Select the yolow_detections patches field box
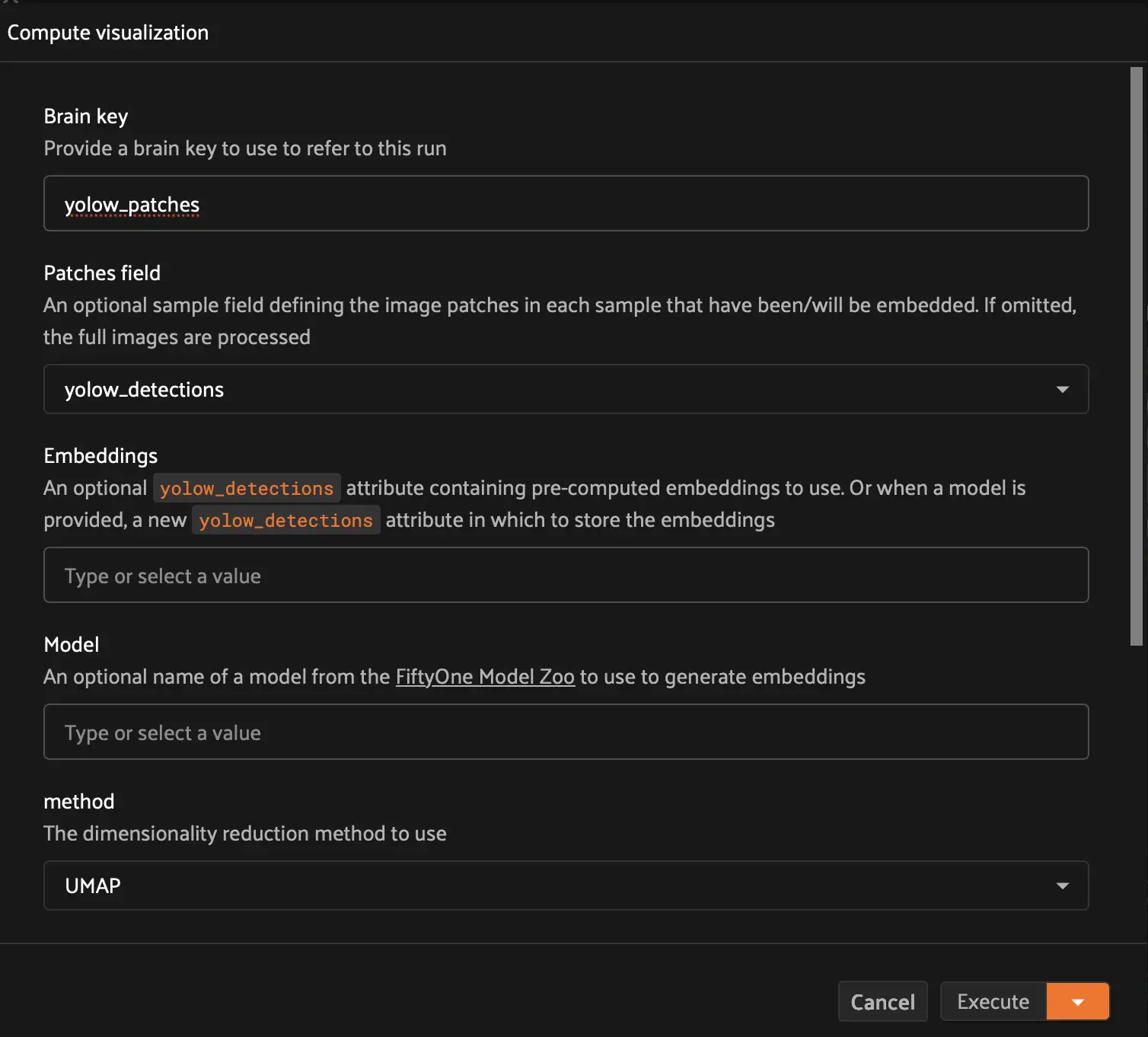1148x1037 pixels. 533,390
